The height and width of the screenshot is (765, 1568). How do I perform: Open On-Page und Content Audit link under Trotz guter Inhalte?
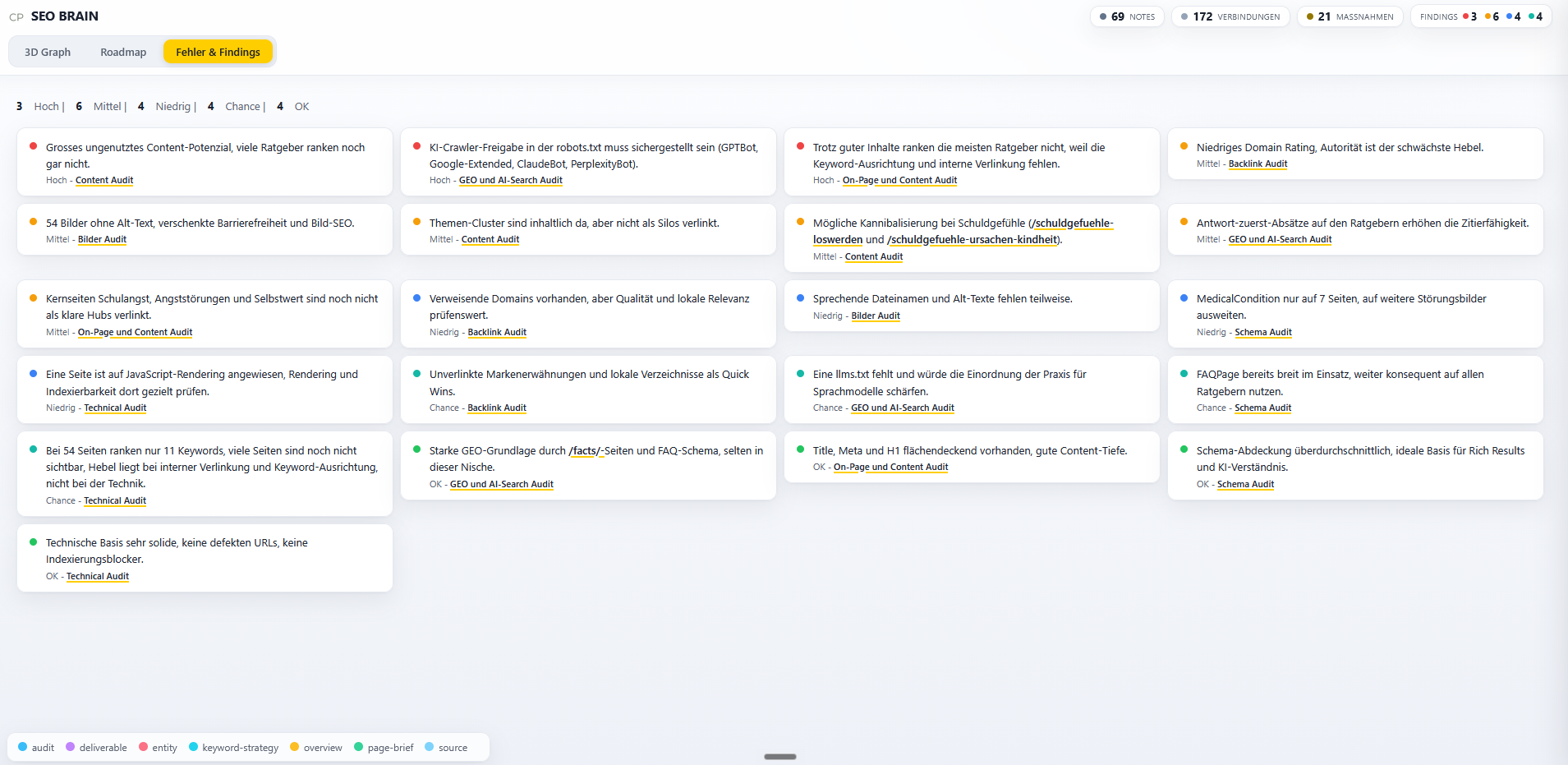[899, 181]
